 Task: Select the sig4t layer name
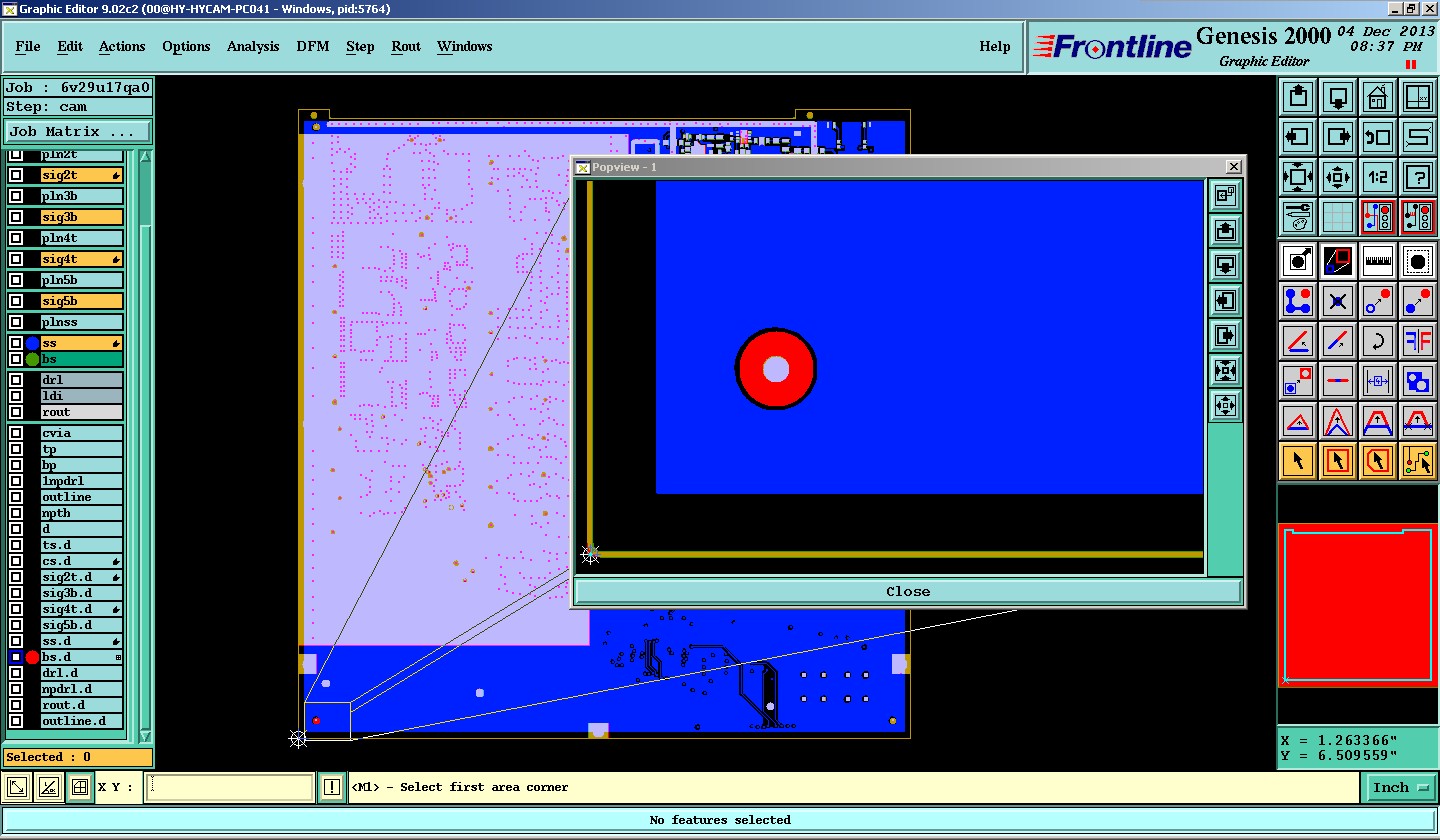click(82, 259)
